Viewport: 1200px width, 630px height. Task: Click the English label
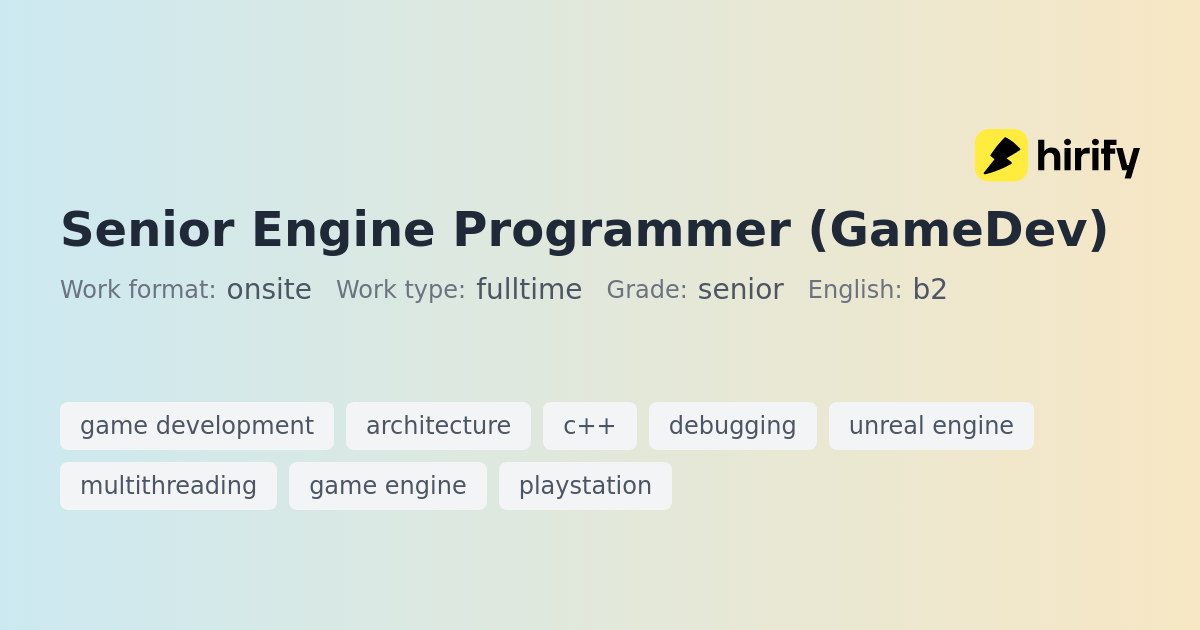[x=855, y=290]
